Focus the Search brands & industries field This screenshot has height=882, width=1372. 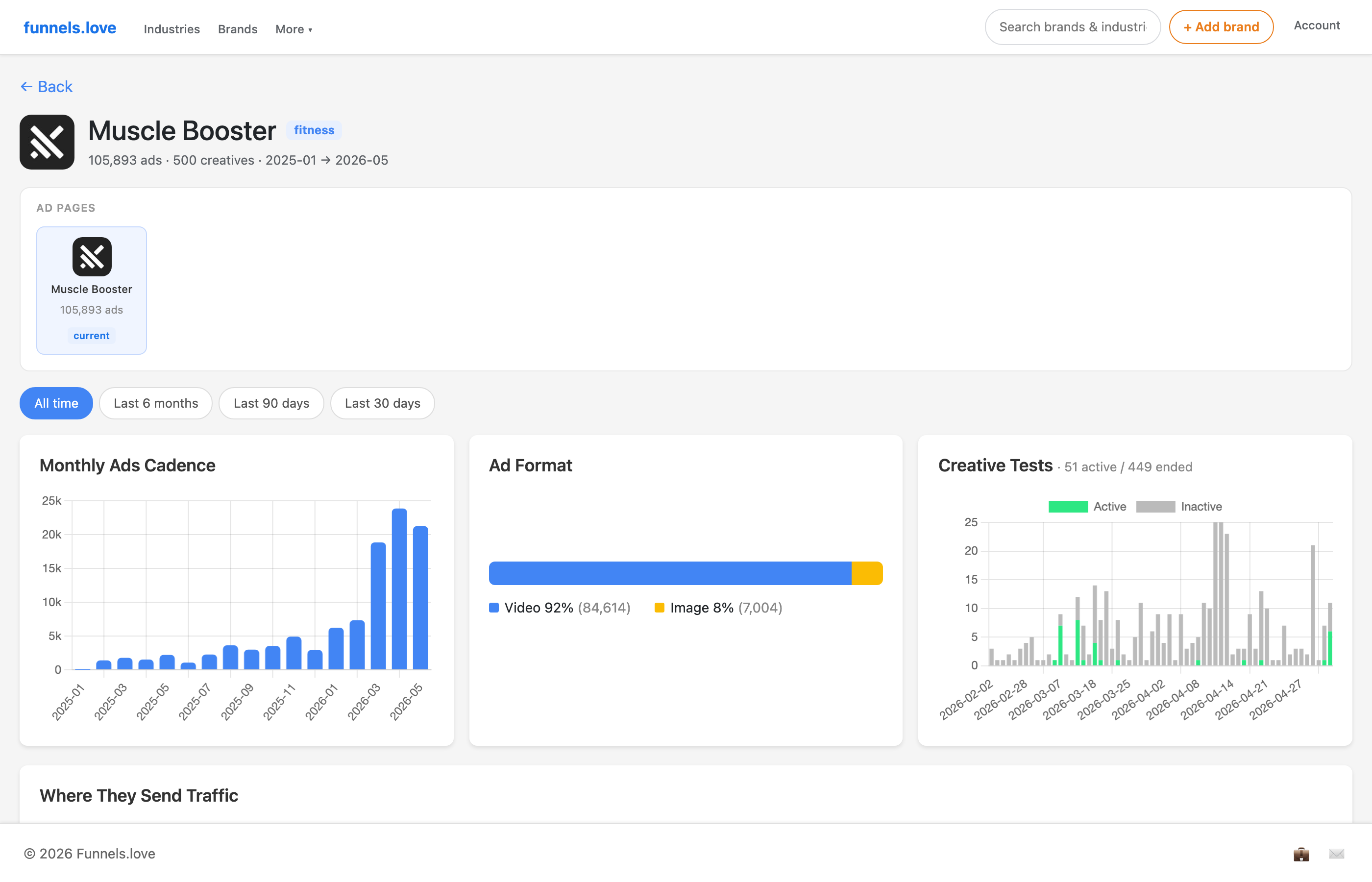(1073, 27)
